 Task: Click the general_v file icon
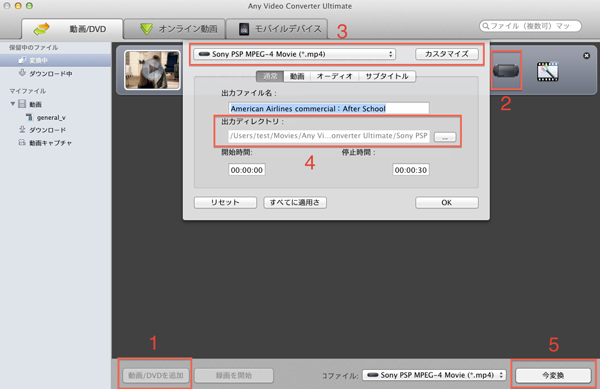29,117
